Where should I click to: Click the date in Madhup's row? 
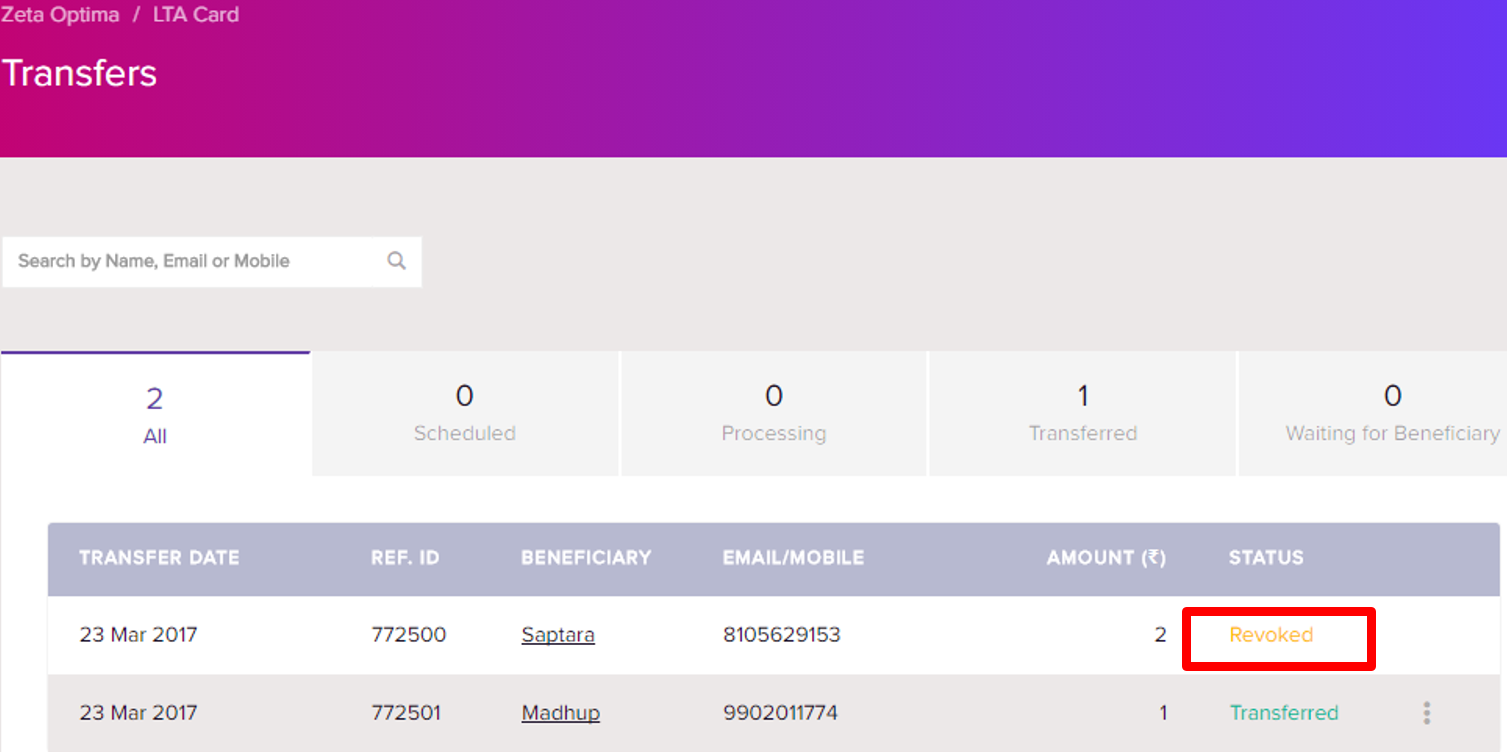138,713
